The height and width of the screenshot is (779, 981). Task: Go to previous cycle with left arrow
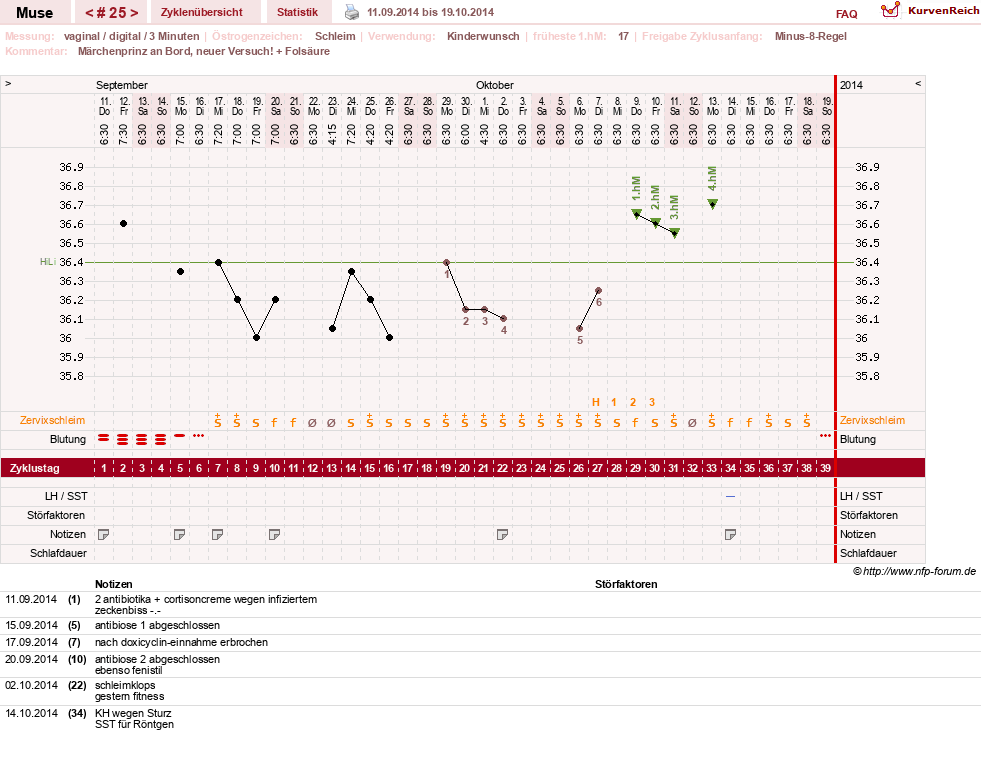point(89,13)
